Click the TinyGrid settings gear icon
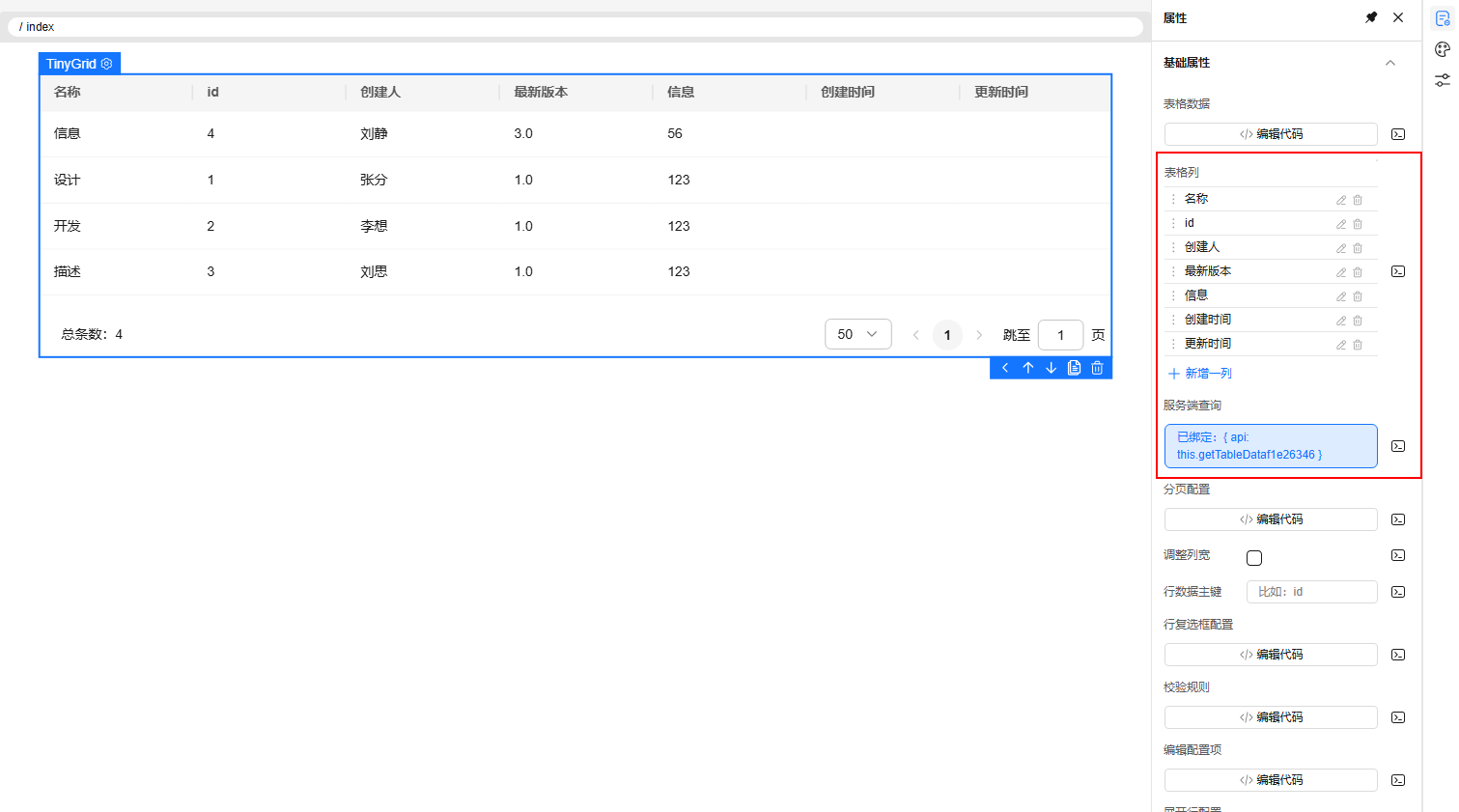Image resolution: width=1459 pixels, height=812 pixels. (x=107, y=64)
